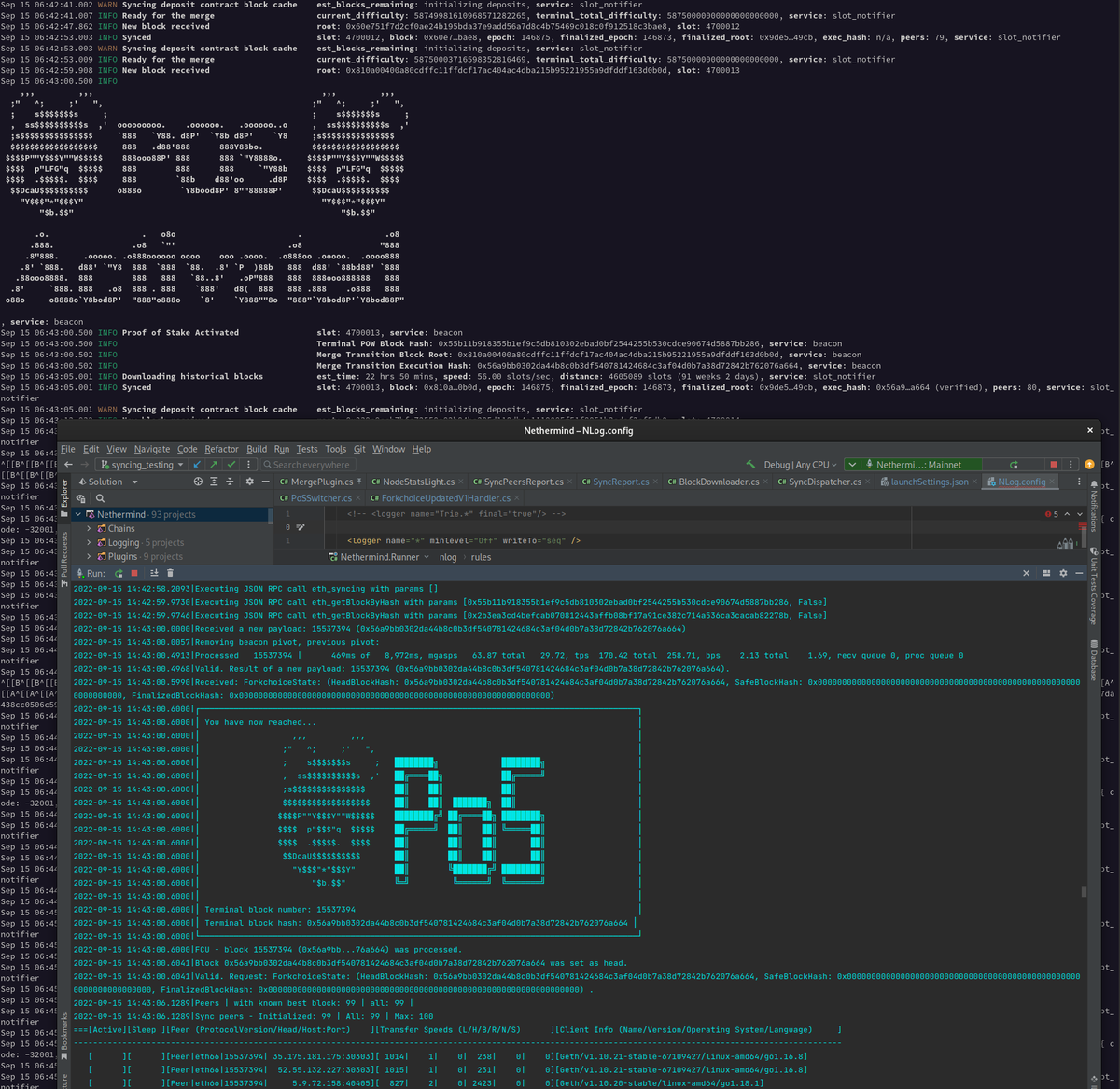Go to previous highlighted error arrow

click(x=1069, y=514)
